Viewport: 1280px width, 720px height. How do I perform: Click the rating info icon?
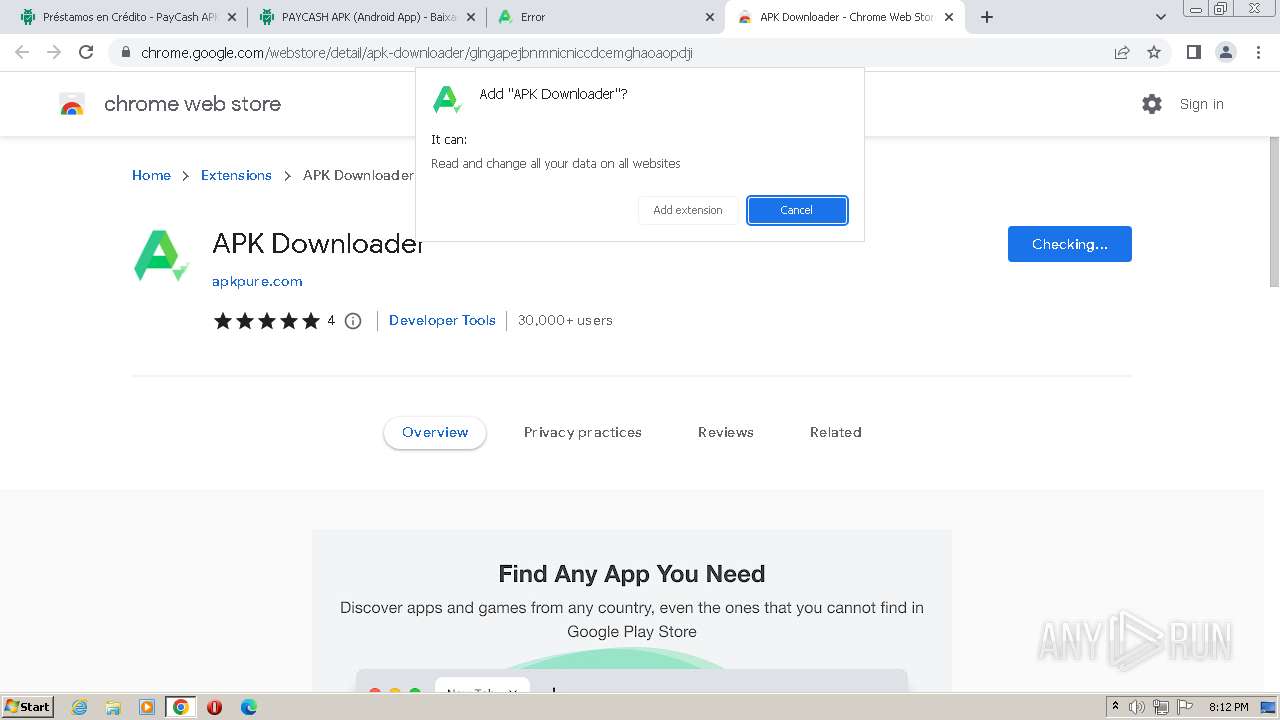353,321
